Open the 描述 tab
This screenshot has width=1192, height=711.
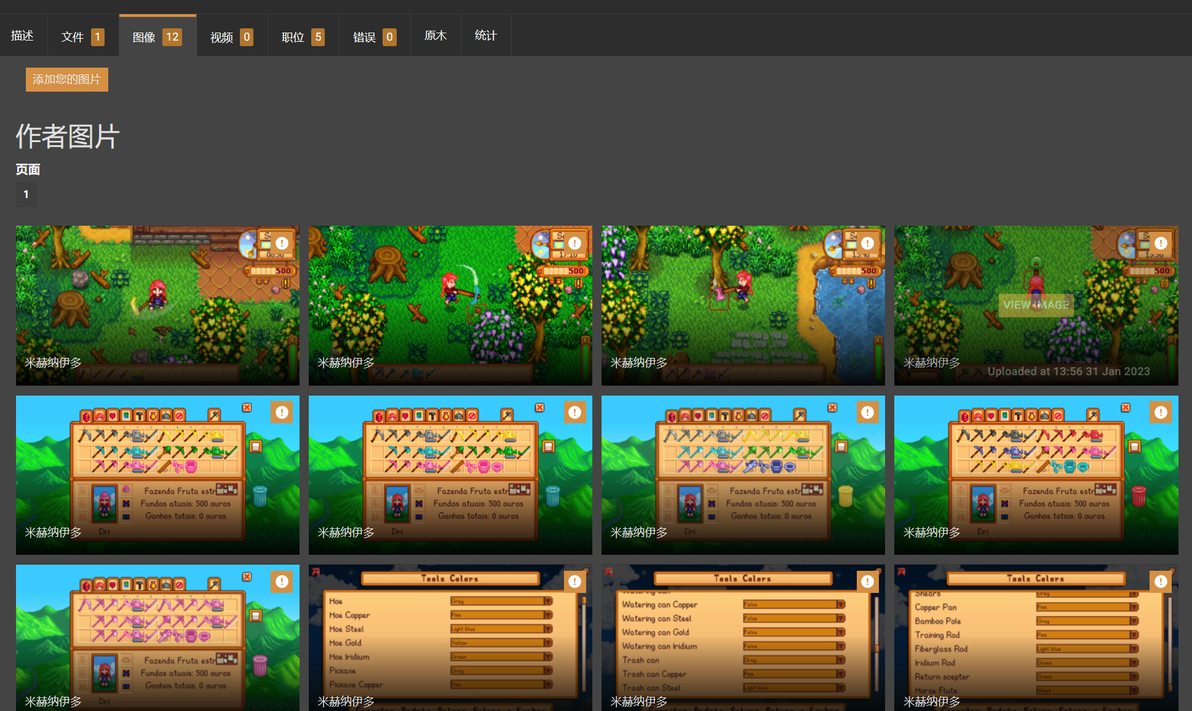point(22,36)
